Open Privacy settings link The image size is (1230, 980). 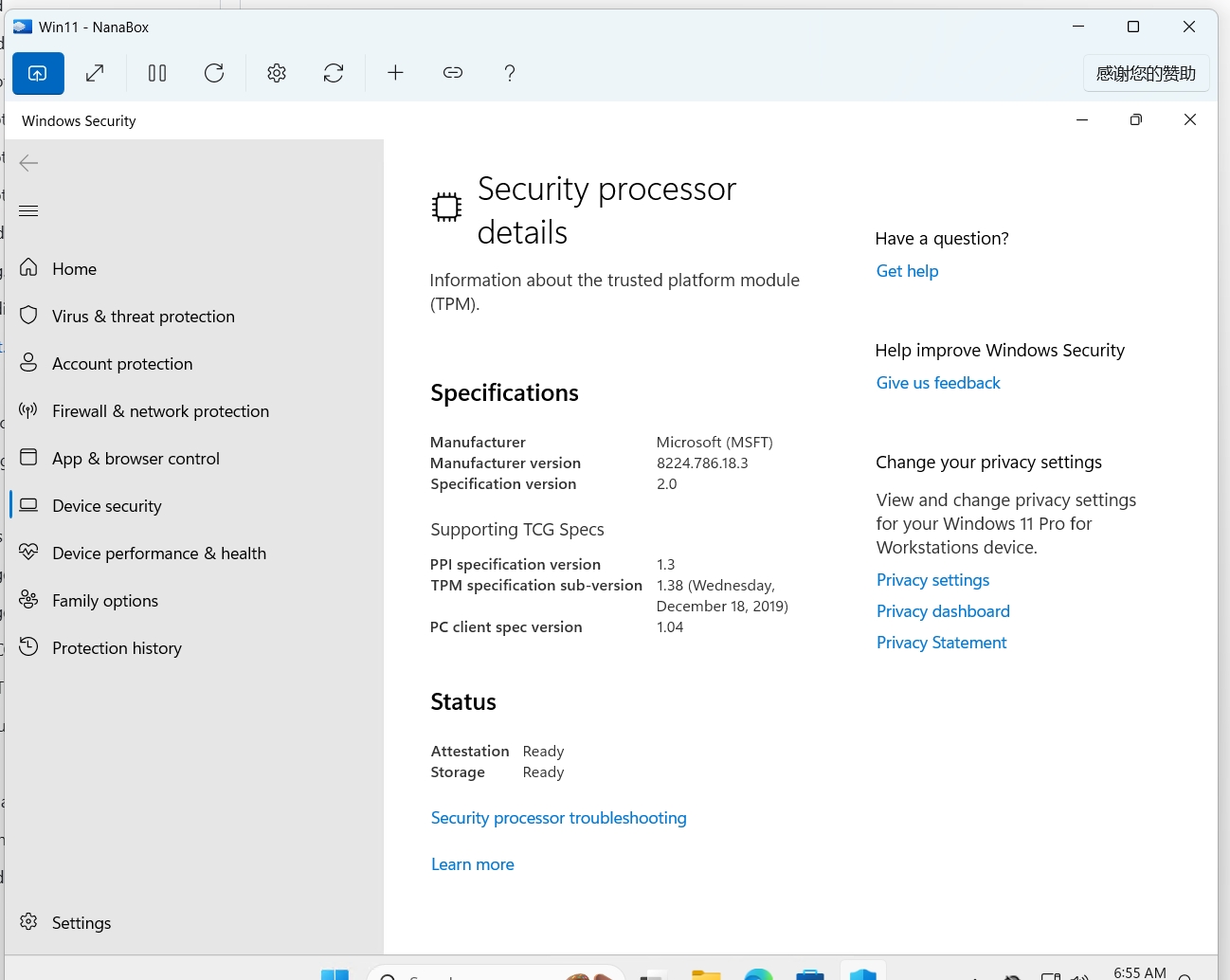932,580
